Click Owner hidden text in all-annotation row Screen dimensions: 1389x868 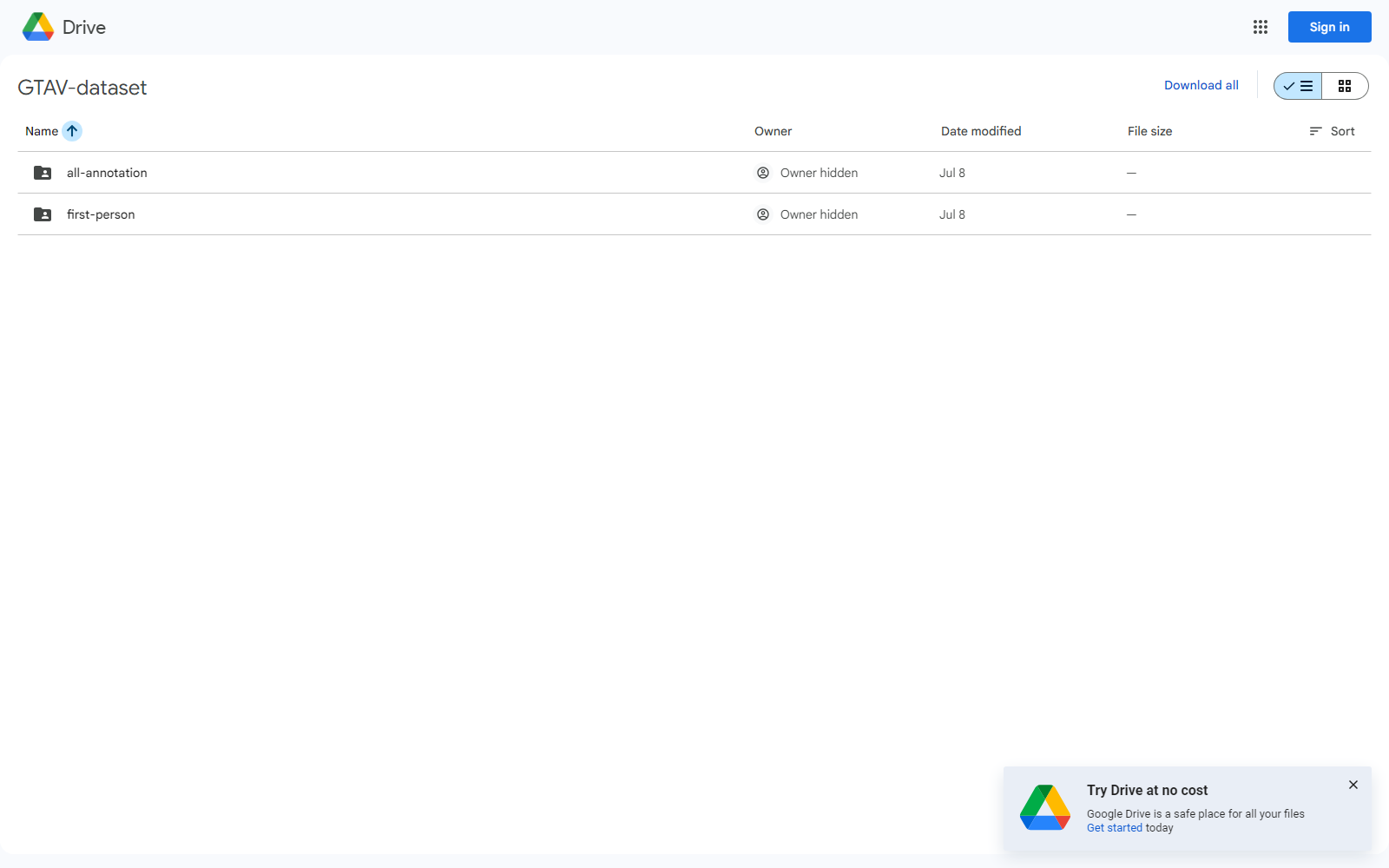(x=819, y=173)
